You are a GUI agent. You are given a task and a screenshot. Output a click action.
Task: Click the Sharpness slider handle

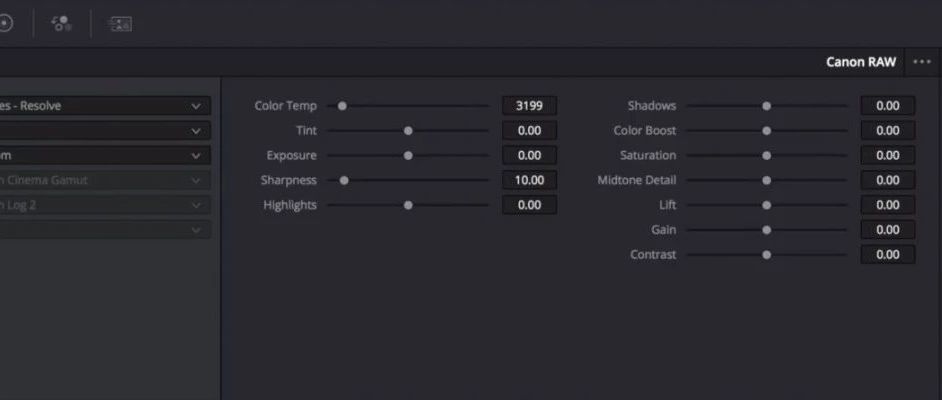tap(344, 180)
